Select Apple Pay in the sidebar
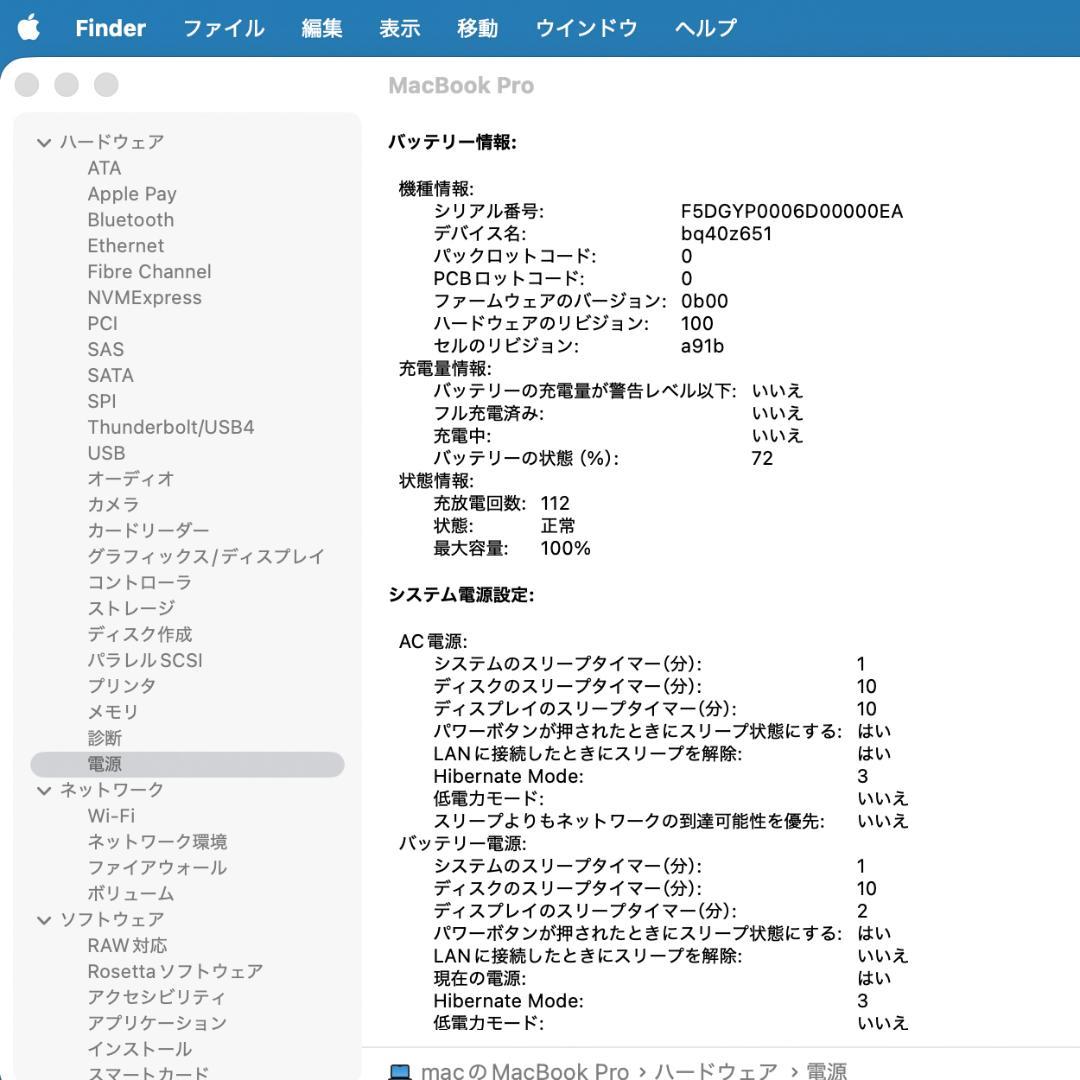Viewport: 1080px width, 1080px height. [x=132, y=194]
